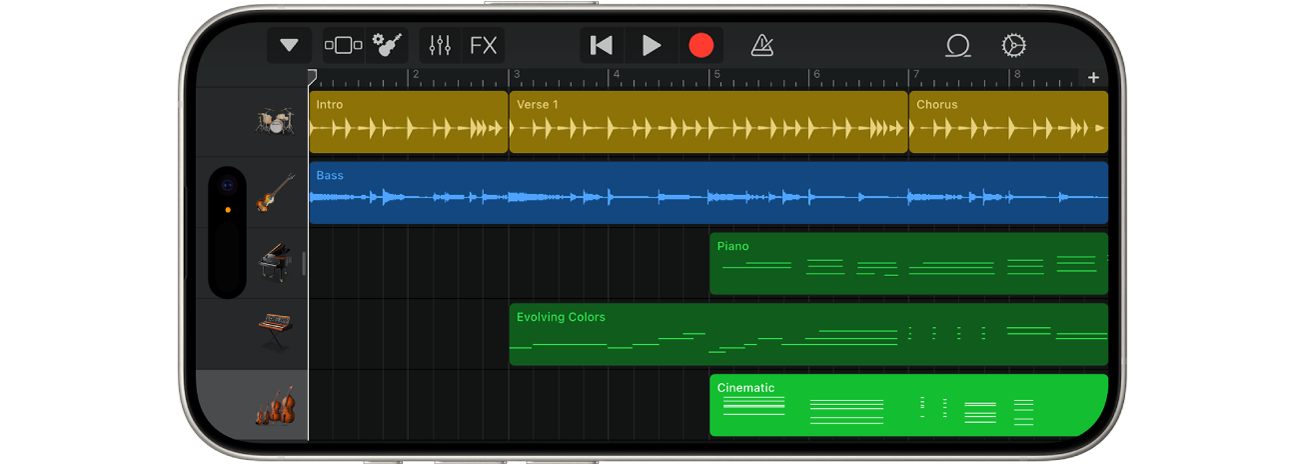This screenshot has width=1303, height=466.
Task: Open song settings gear
Action: 1013,45
